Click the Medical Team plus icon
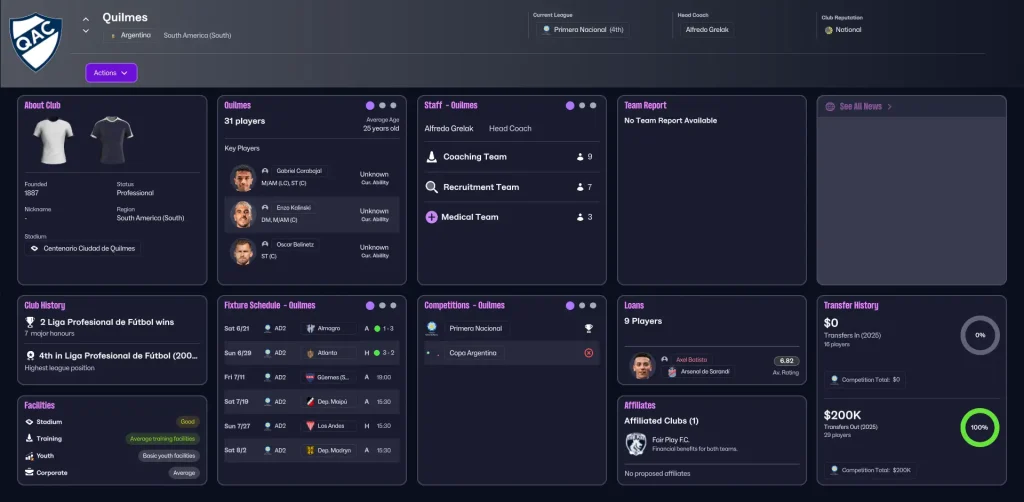Screen dimensions: 1024x502 click(432, 217)
